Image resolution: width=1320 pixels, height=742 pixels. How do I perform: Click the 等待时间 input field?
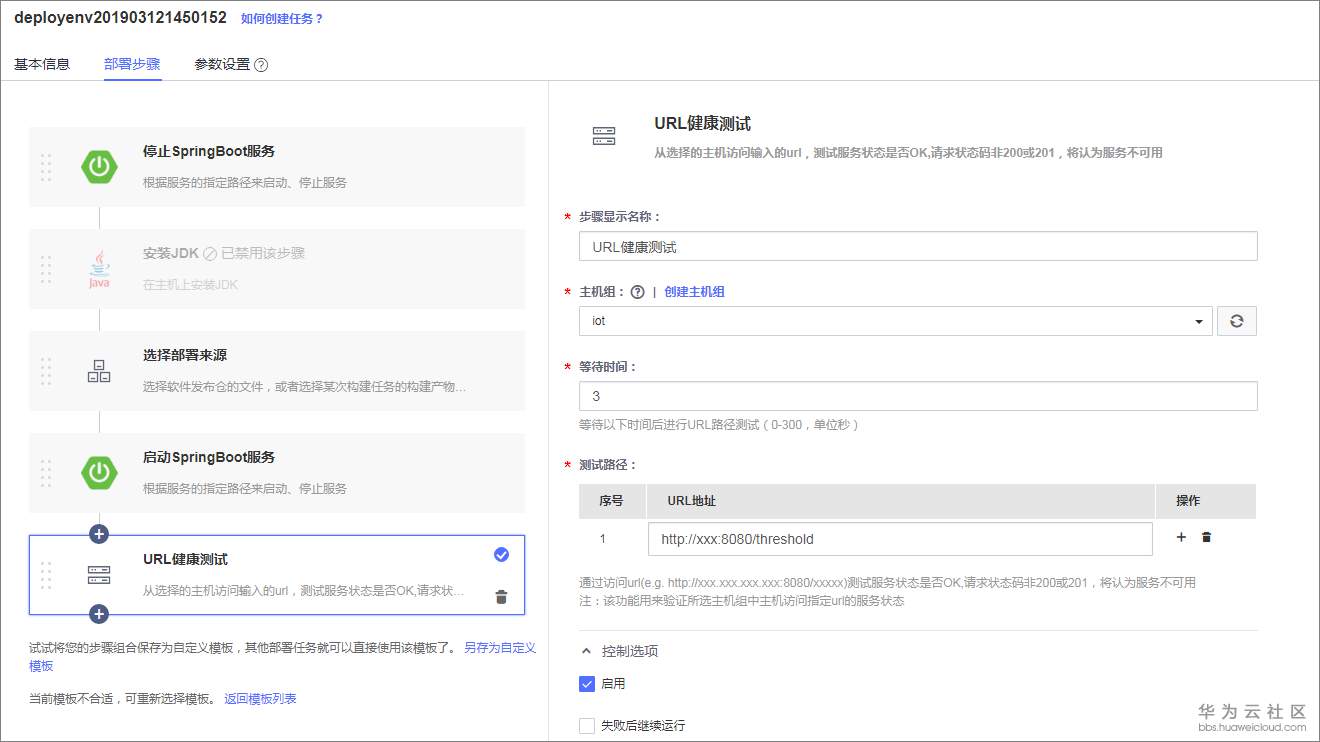point(918,396)
